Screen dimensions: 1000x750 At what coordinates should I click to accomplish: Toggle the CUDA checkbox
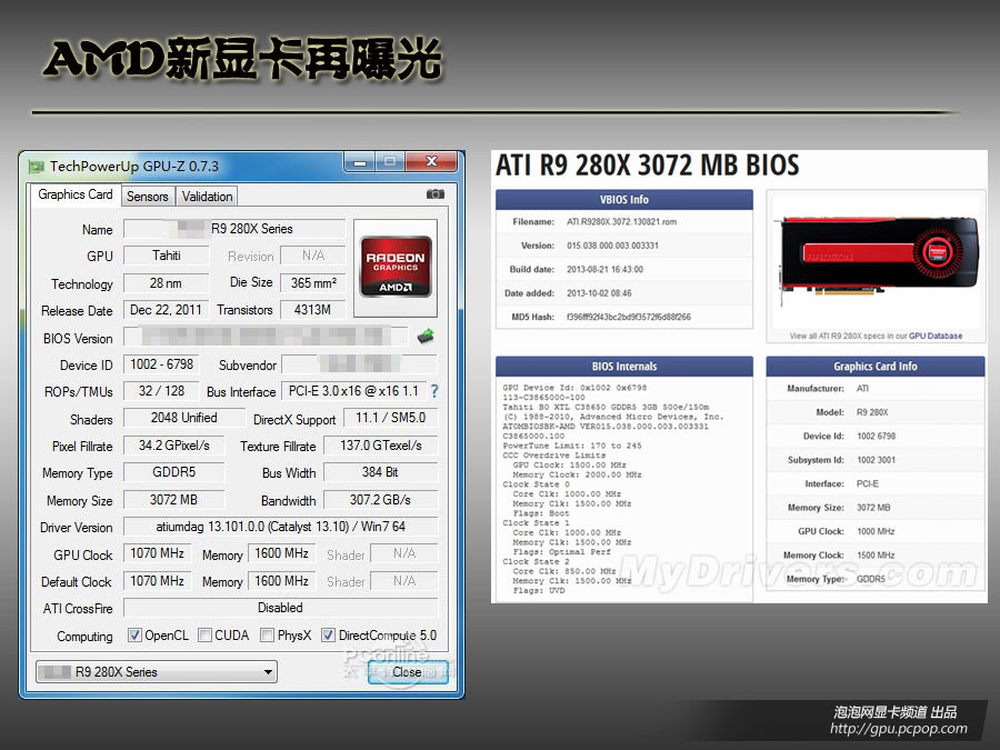(205, 635)
